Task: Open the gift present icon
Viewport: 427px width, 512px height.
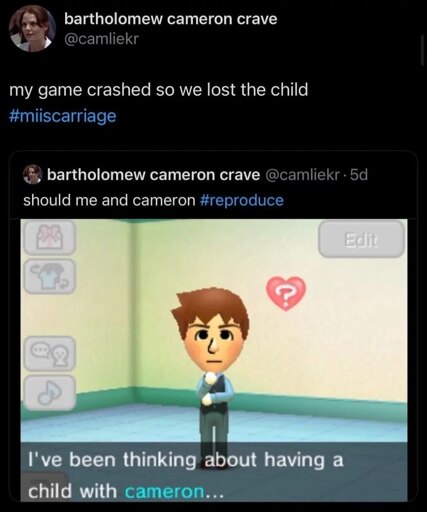Action: click(x=50, y=238)
